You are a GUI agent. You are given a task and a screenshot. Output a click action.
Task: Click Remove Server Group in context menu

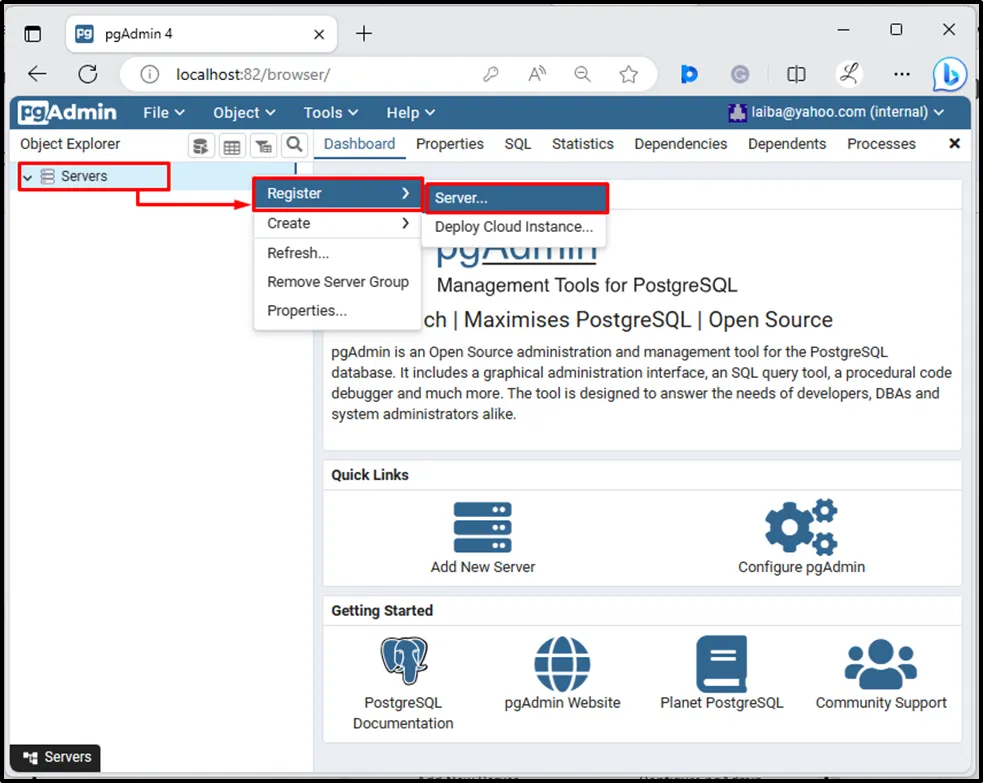tap(337, 282)
